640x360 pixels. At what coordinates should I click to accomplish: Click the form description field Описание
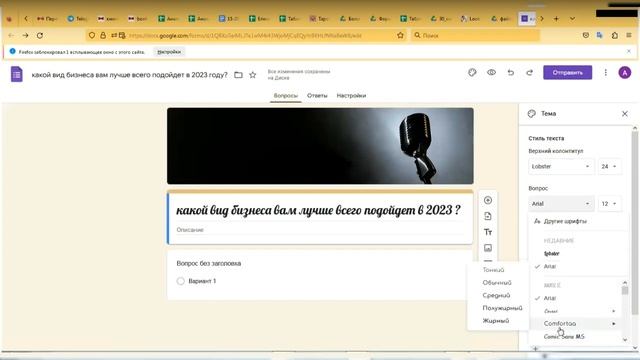tap(320, 230)
